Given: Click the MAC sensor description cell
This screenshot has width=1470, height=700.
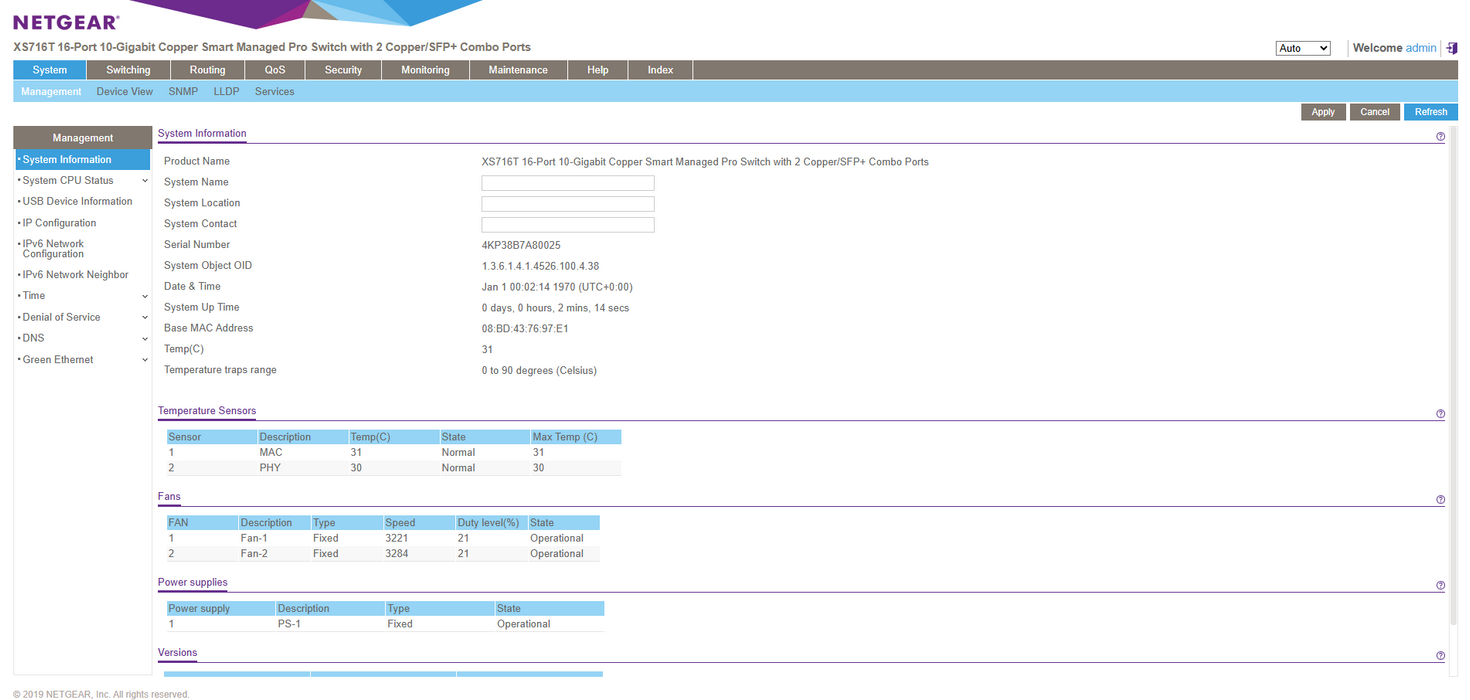Looking at the screenshot, I should [x=271, y=453].
